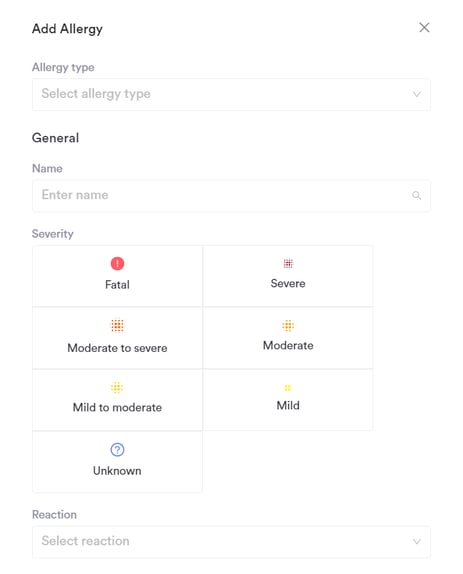
Task: Click the Mild to moderate yellow dot icon
Action: [117, 387]
